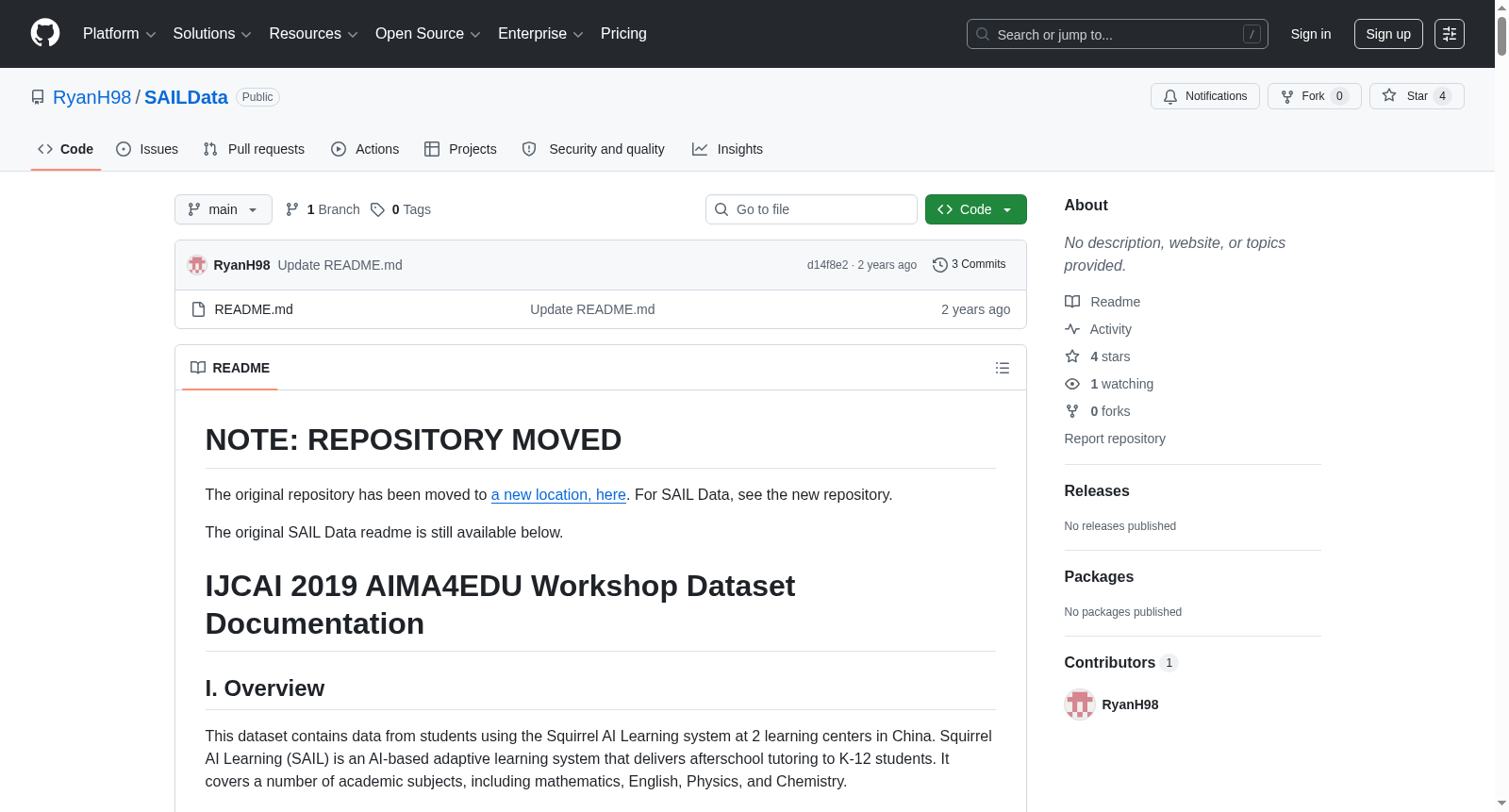
Task: Click the Go to file search field
Action: pos(811,209)
